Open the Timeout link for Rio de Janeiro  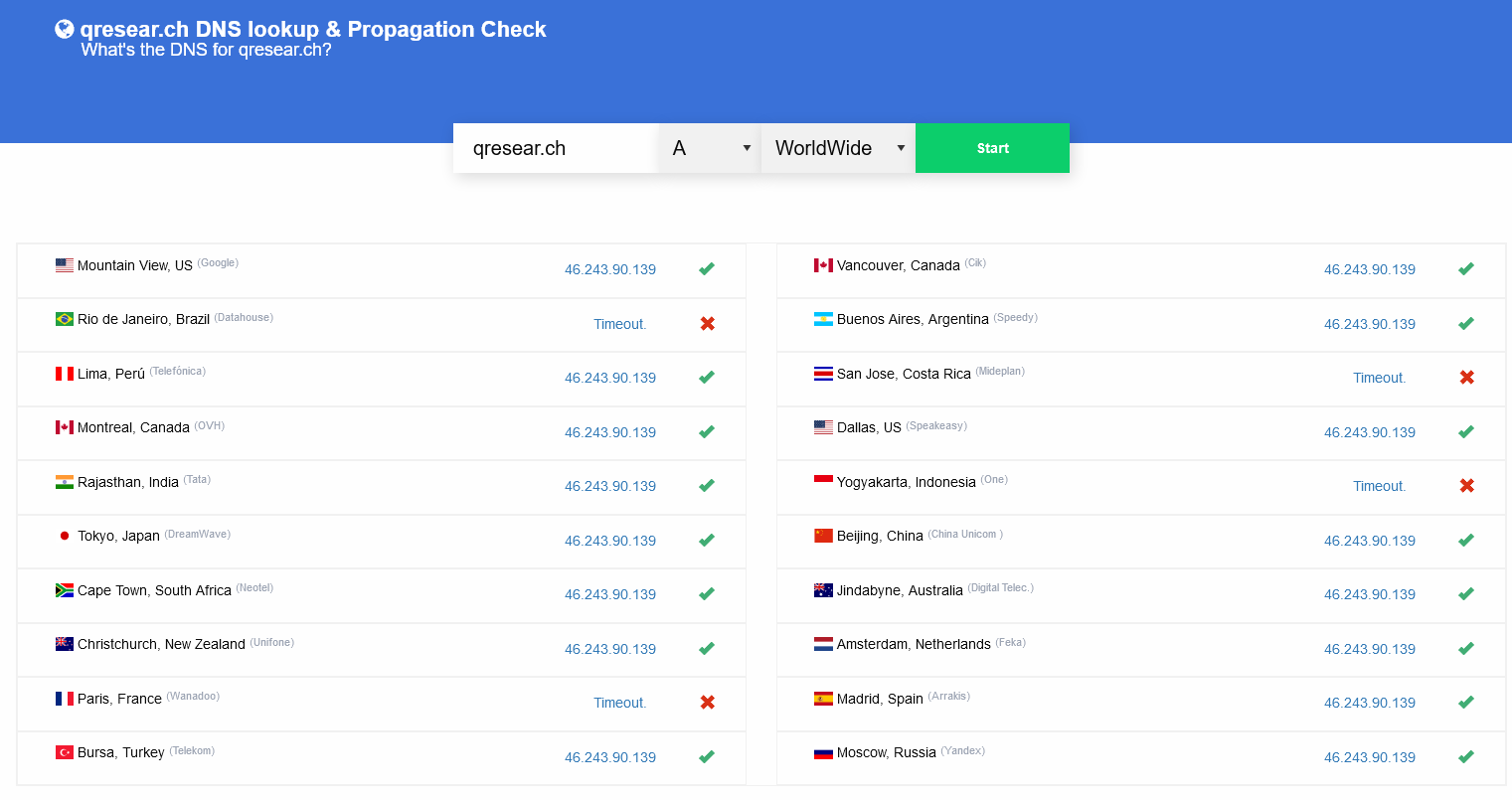620,324
